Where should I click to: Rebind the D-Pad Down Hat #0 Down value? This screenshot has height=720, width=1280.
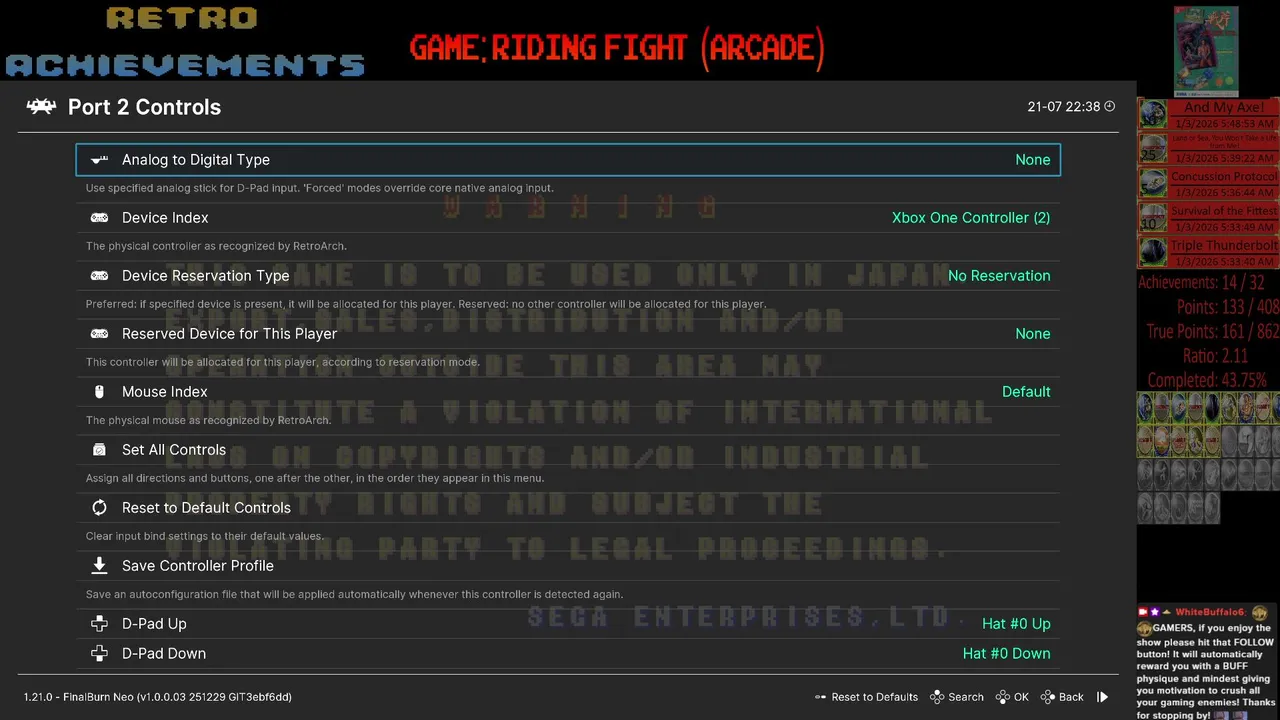point(1006,654)
